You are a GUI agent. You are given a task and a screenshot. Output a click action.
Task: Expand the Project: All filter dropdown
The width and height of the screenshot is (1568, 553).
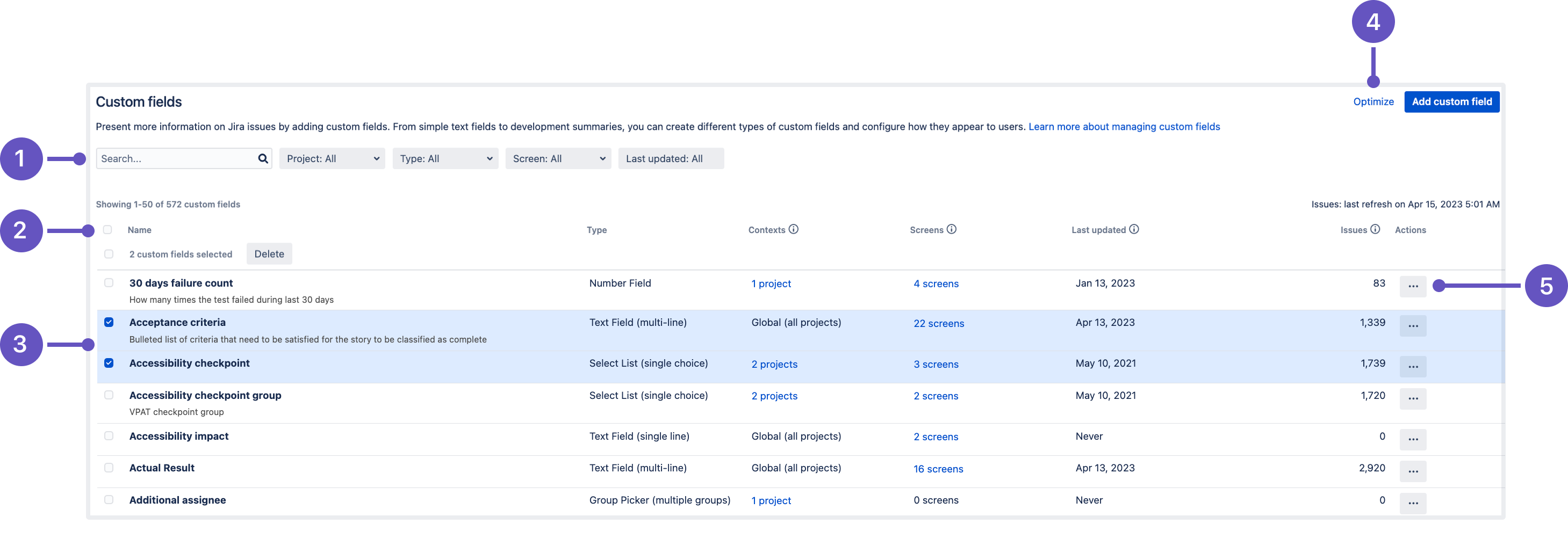click(x=332, y=159)
